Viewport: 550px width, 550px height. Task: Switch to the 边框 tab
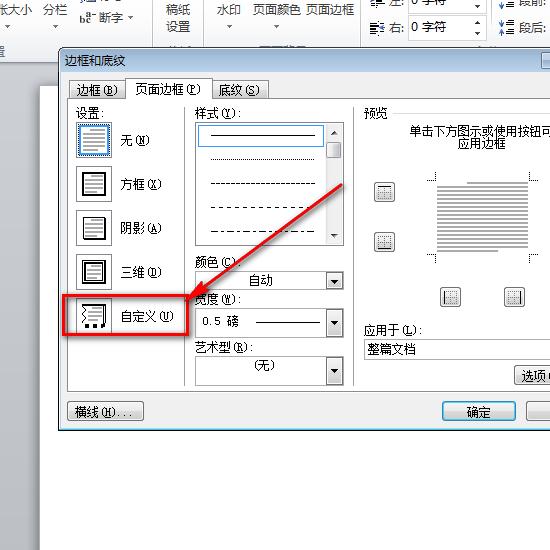[x=97, y=90]
